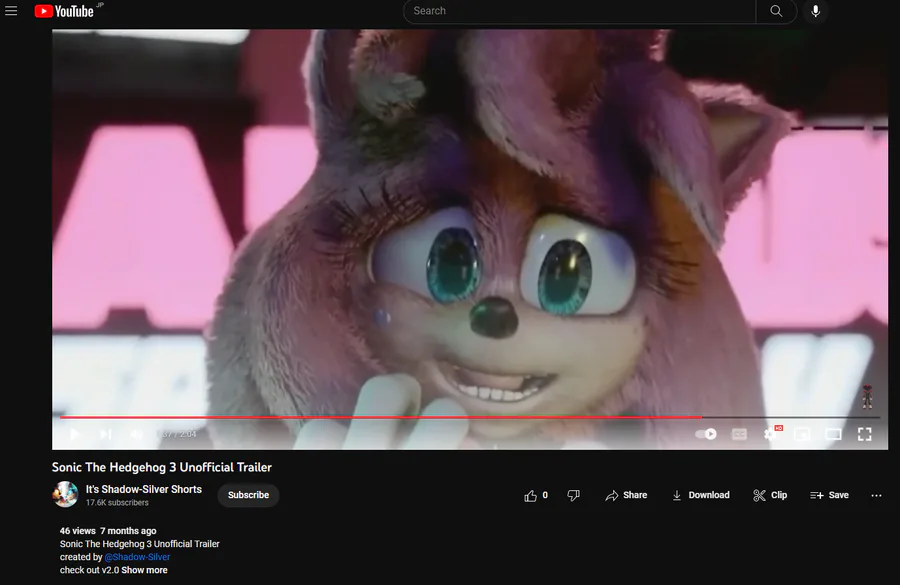Mute the video volume
Image resolution: width=900 pixels, height=585 pixels.
click(x=136, y=434)
